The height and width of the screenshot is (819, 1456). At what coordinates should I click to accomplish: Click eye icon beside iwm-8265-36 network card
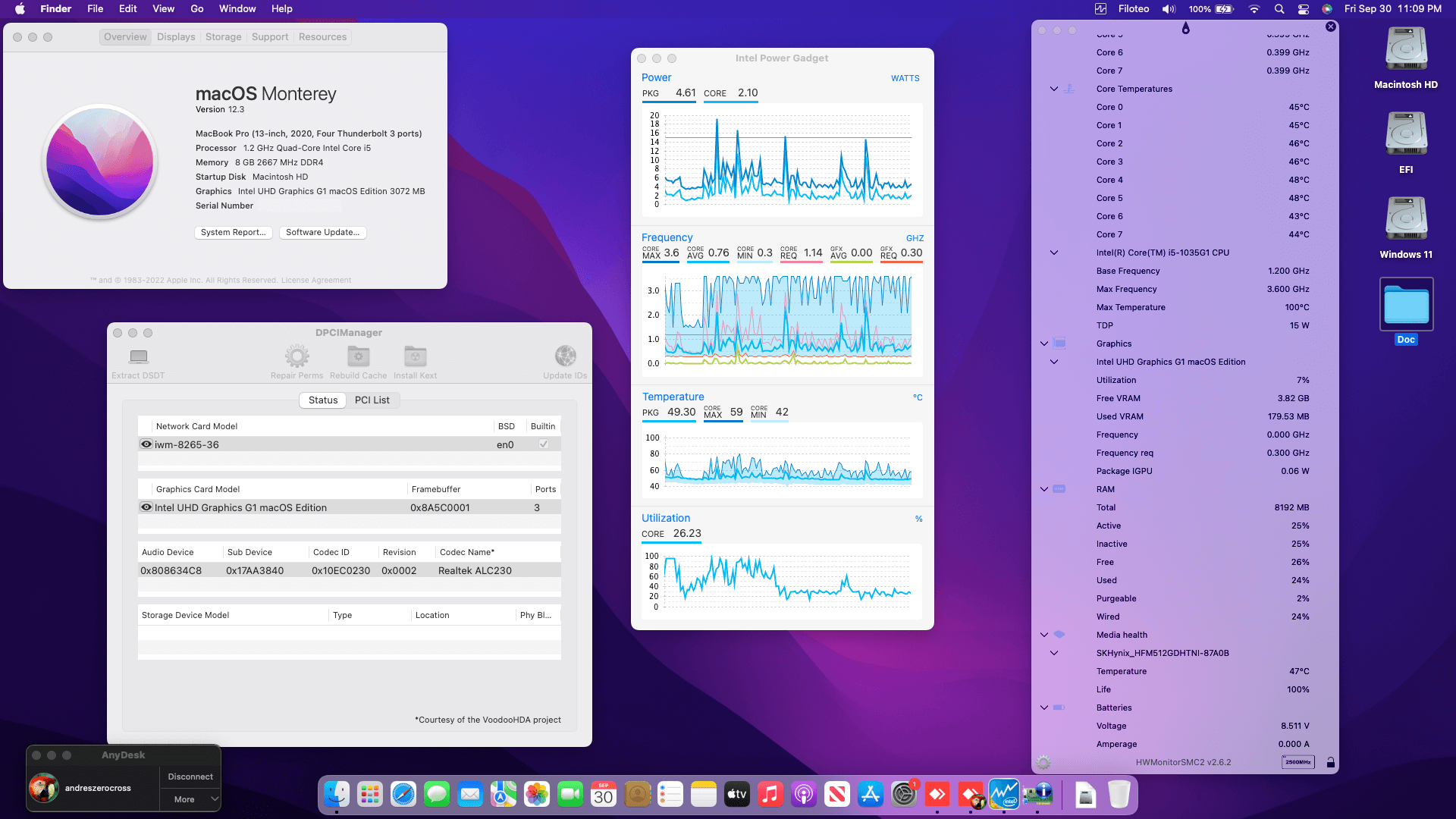146,444
